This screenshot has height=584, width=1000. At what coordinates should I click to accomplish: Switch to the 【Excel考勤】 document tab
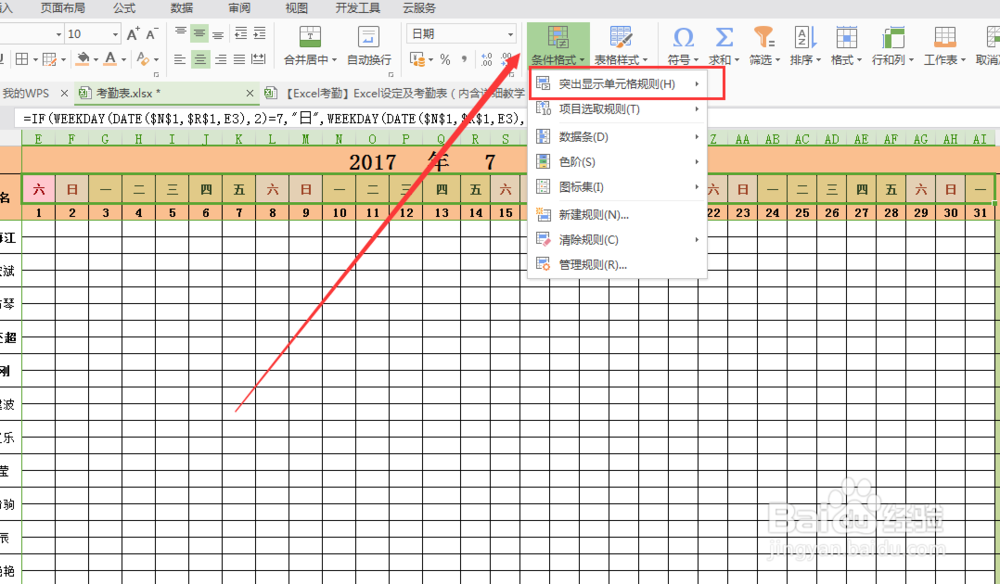(397, 93)
